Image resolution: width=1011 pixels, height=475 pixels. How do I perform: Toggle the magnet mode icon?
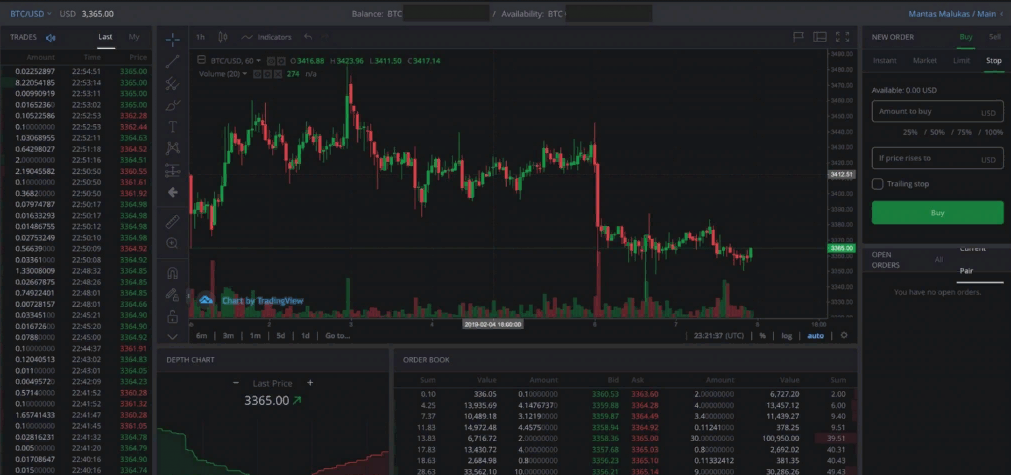tap(172, 273)
